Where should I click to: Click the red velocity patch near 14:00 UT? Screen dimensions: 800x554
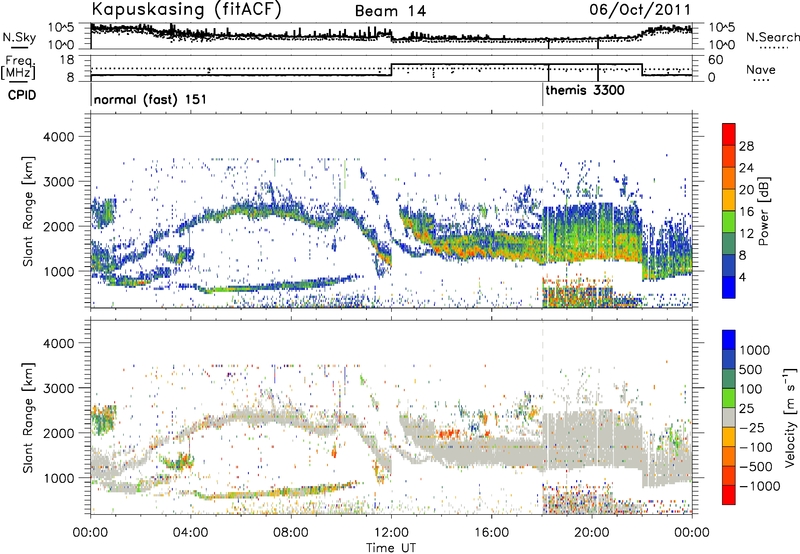[448, 434]
